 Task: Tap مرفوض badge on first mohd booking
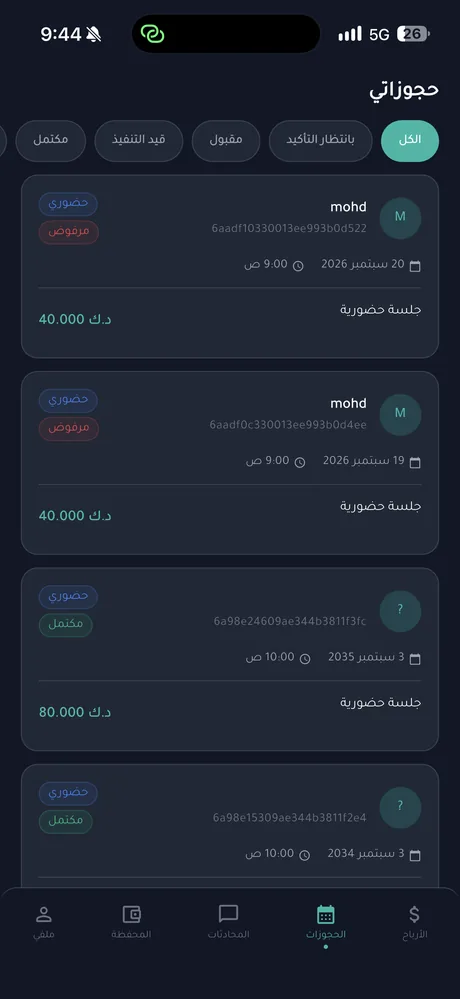(x=69, y=233)
